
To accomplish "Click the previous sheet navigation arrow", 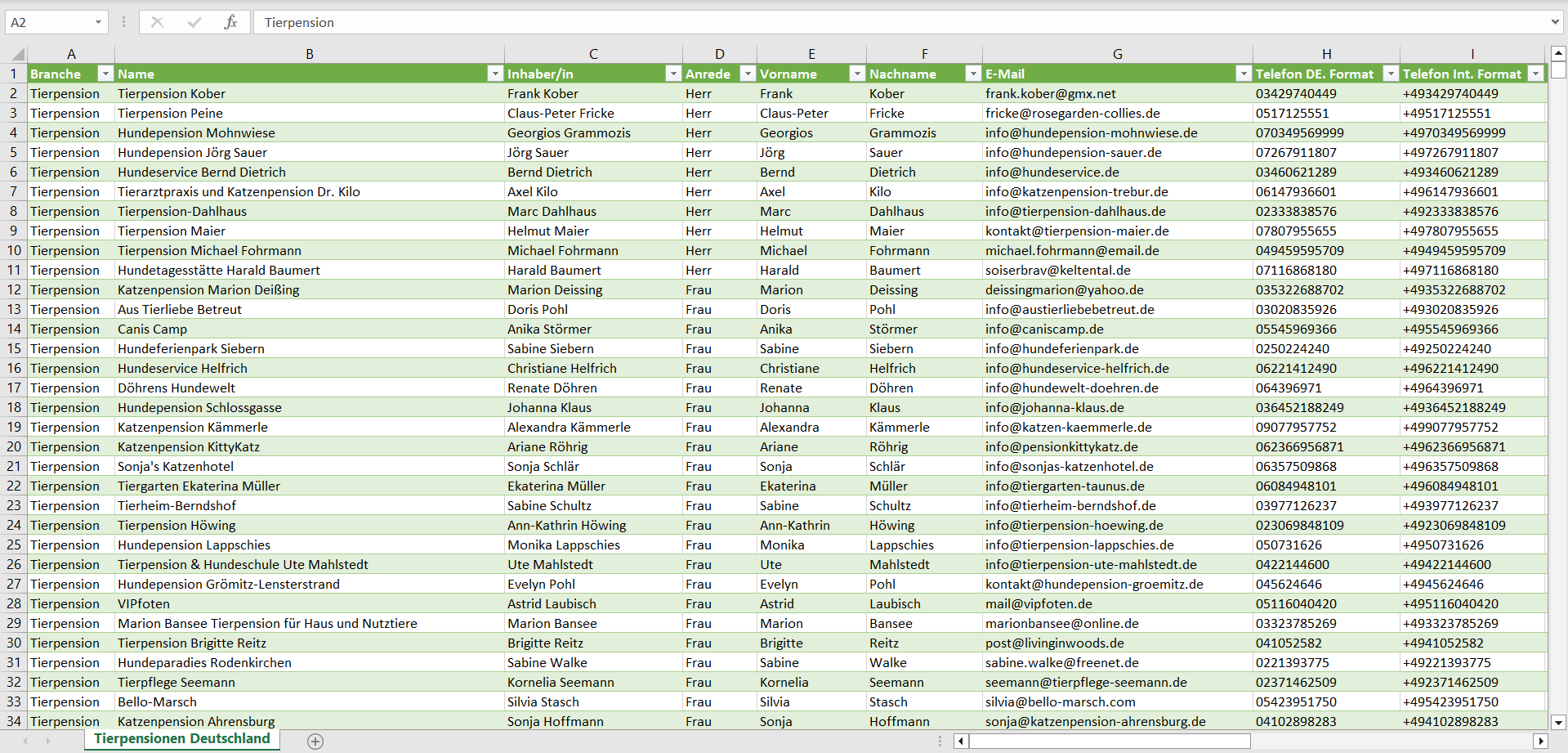I will click(x=25, y=741).
